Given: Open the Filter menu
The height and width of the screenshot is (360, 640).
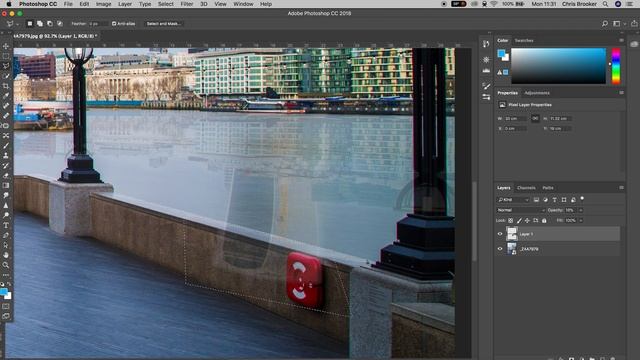Looking at the screenshot, I should coord(187,4).
